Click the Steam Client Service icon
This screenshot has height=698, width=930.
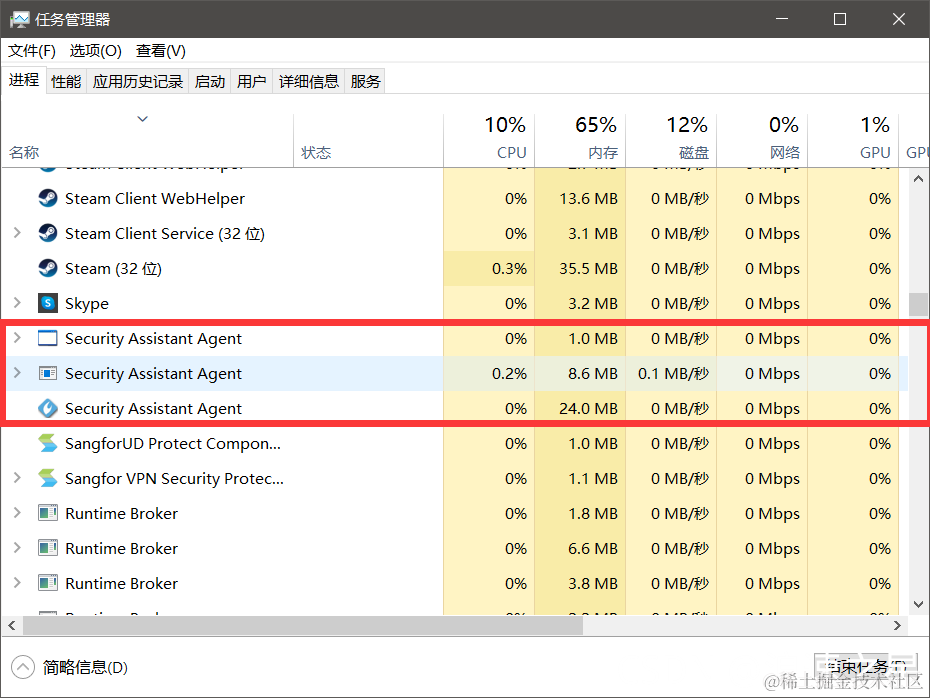point(47,233)
